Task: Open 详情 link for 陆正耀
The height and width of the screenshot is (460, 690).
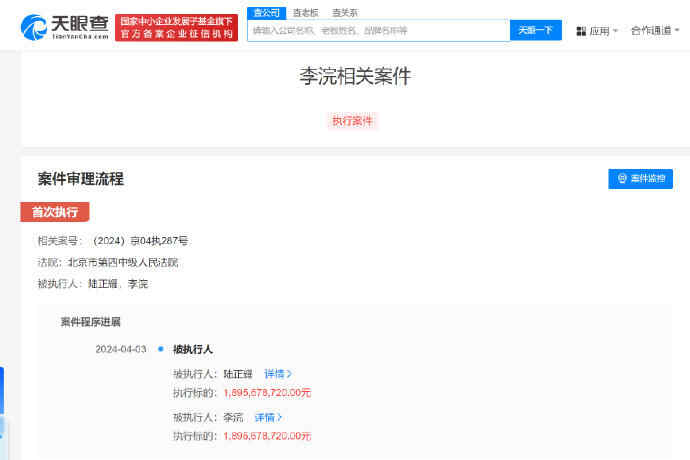Action: (278, 373)
